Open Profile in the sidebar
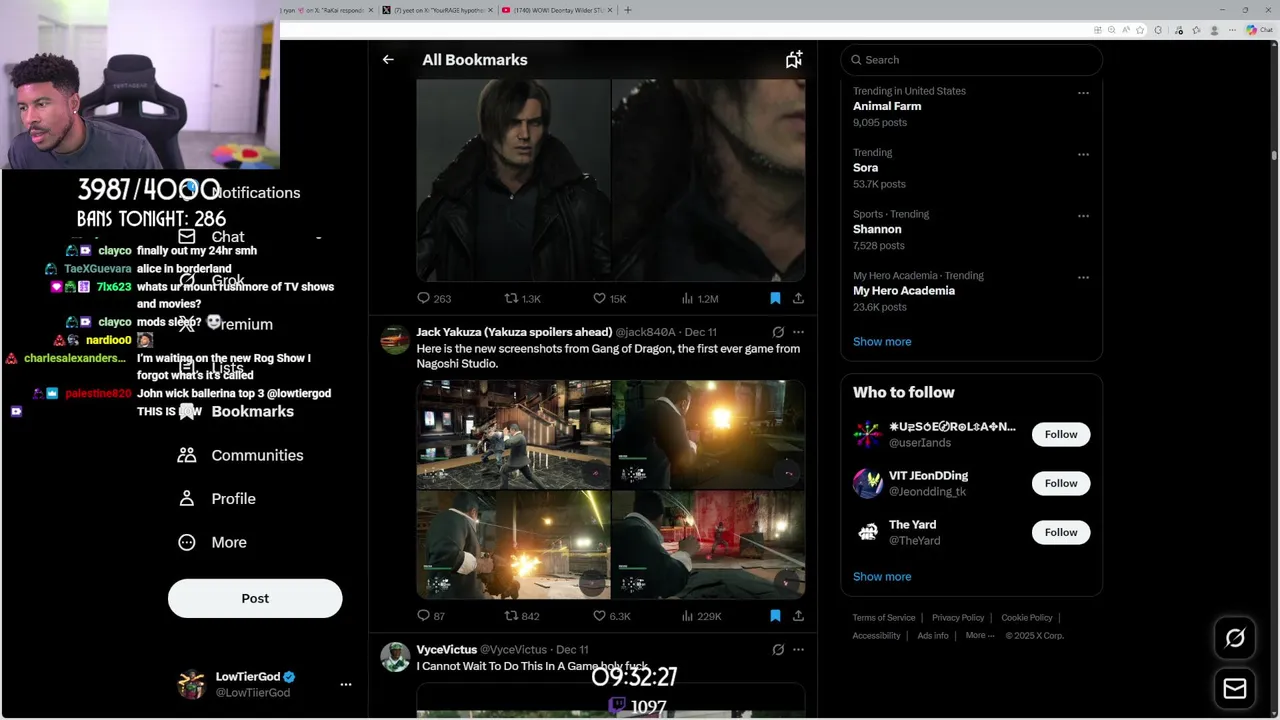The height and width of the screenshot is (720, 1280). (x=217, y=499)
